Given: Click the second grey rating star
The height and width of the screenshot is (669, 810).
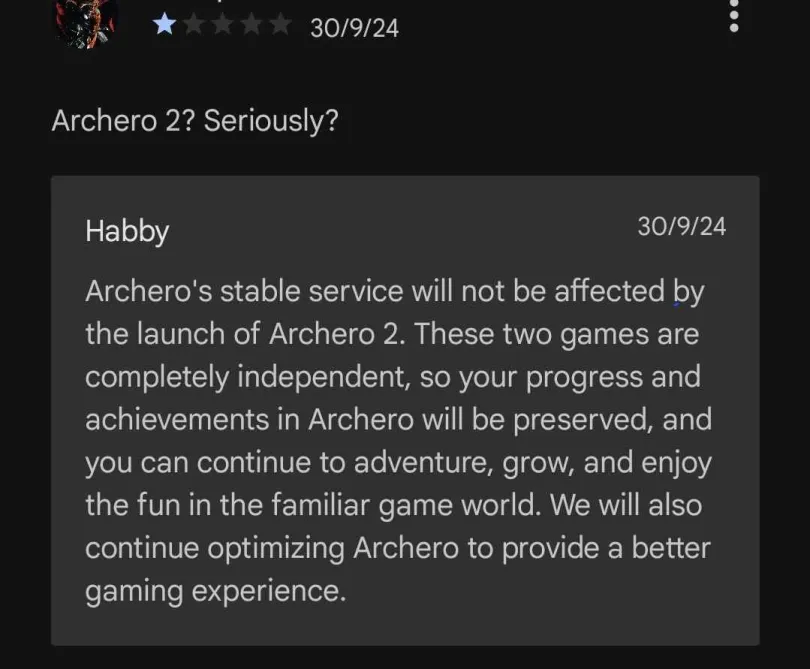Looking at the screenshot, I should pos(193,24).
